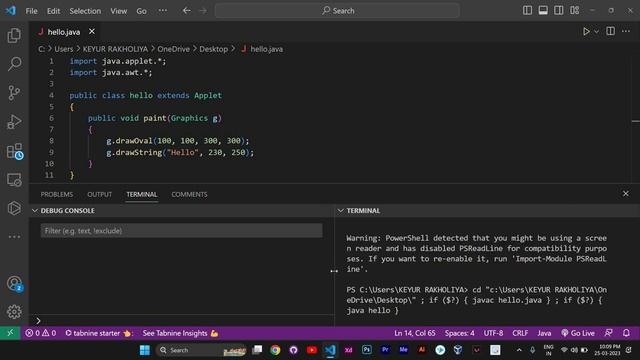Open notifications bell
The image size is (640, 360).
coord(626,333)
